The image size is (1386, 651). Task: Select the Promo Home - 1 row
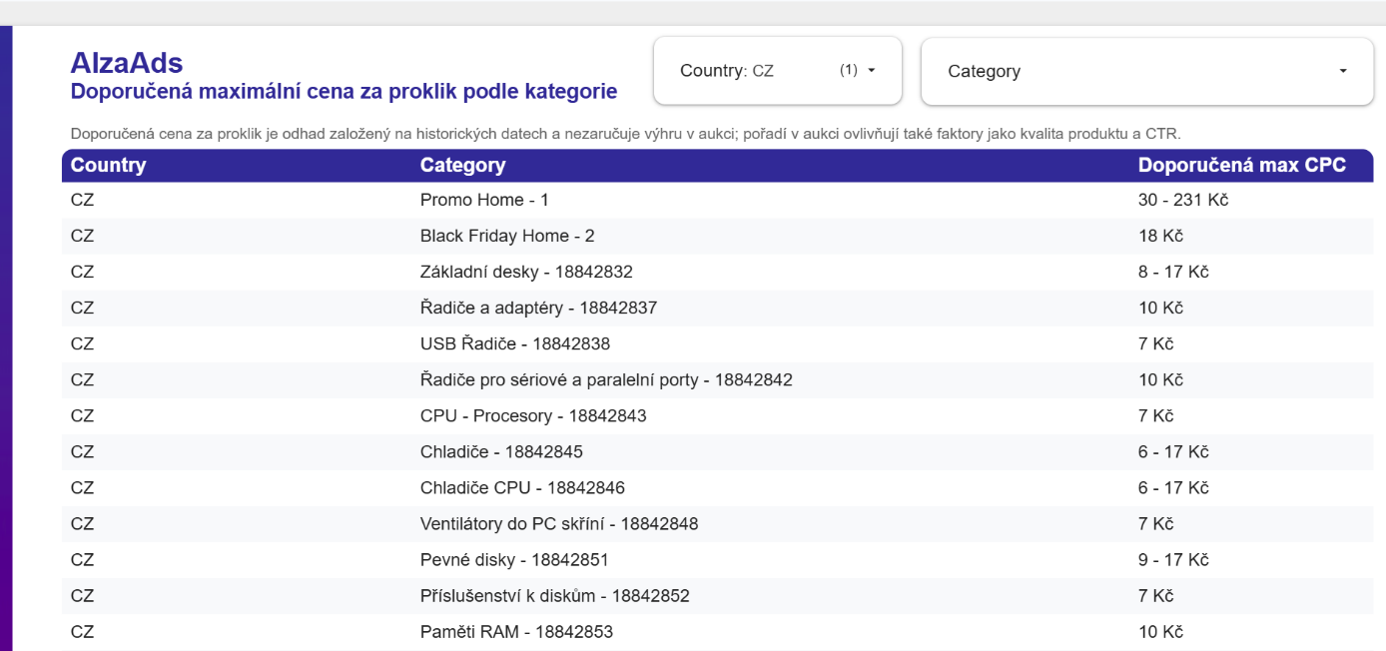click(717, 200)
